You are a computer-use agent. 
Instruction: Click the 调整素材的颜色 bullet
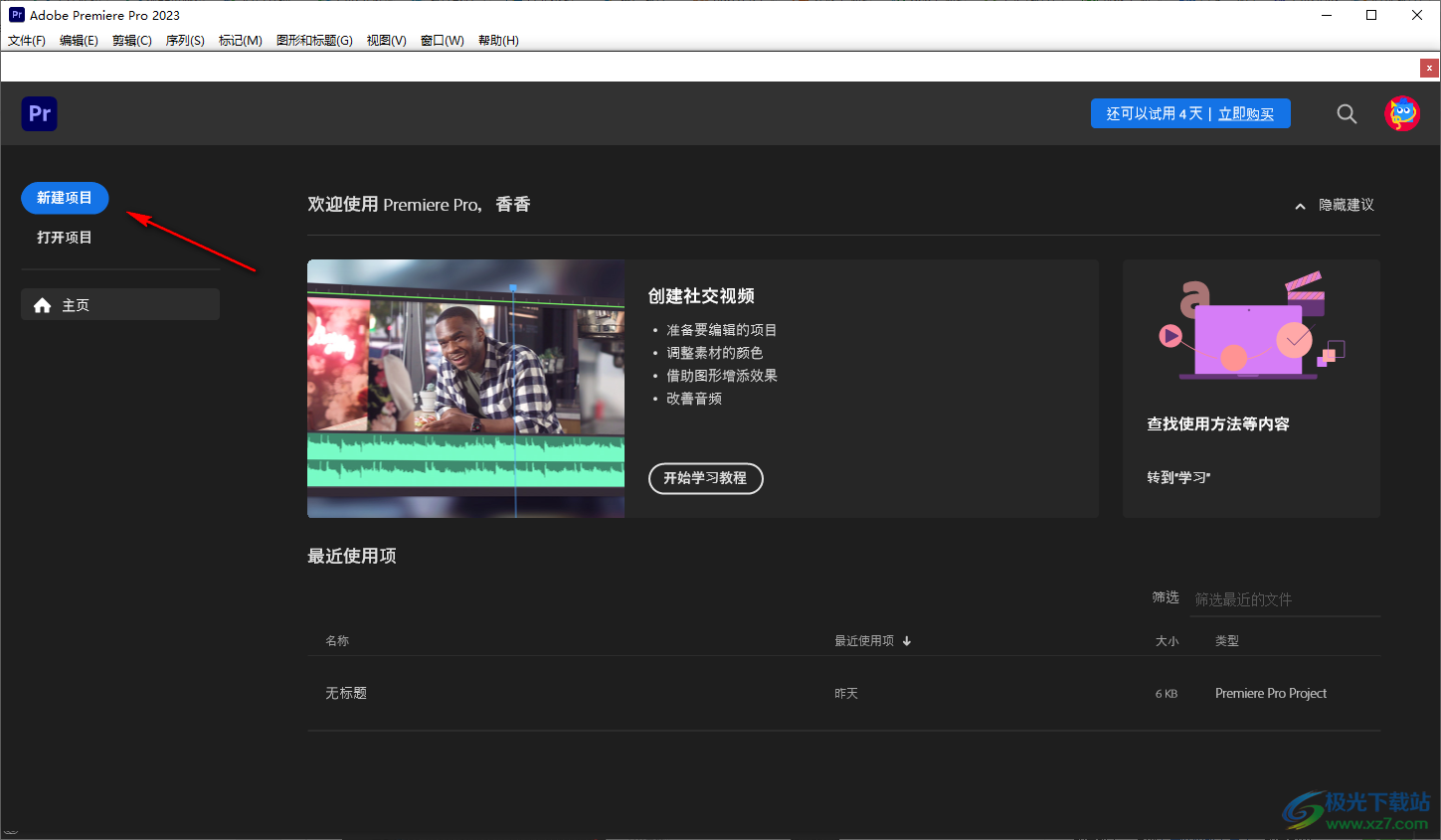pyautogui.click(x=715, y=353)
